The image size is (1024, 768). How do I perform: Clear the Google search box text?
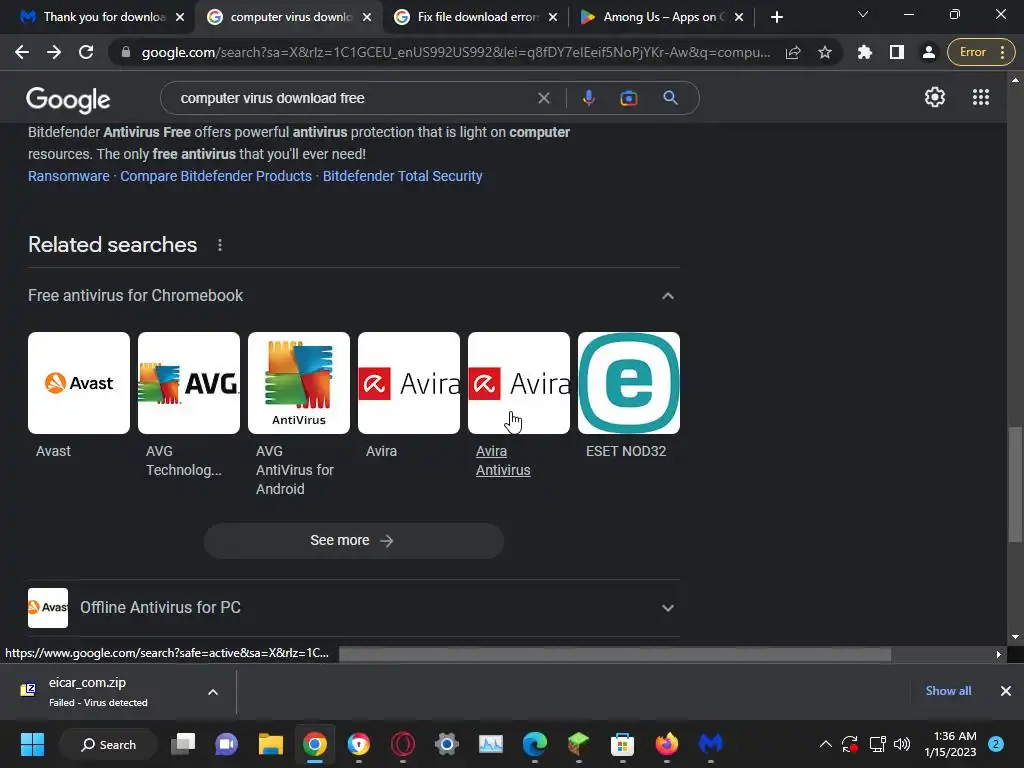[x=543, y=98]
